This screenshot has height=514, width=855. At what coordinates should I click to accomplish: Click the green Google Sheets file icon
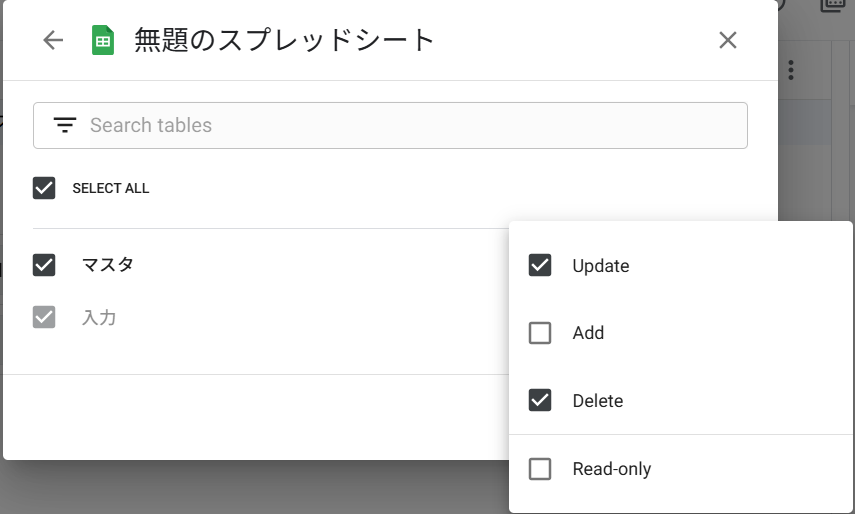click(x=103, y=40)
